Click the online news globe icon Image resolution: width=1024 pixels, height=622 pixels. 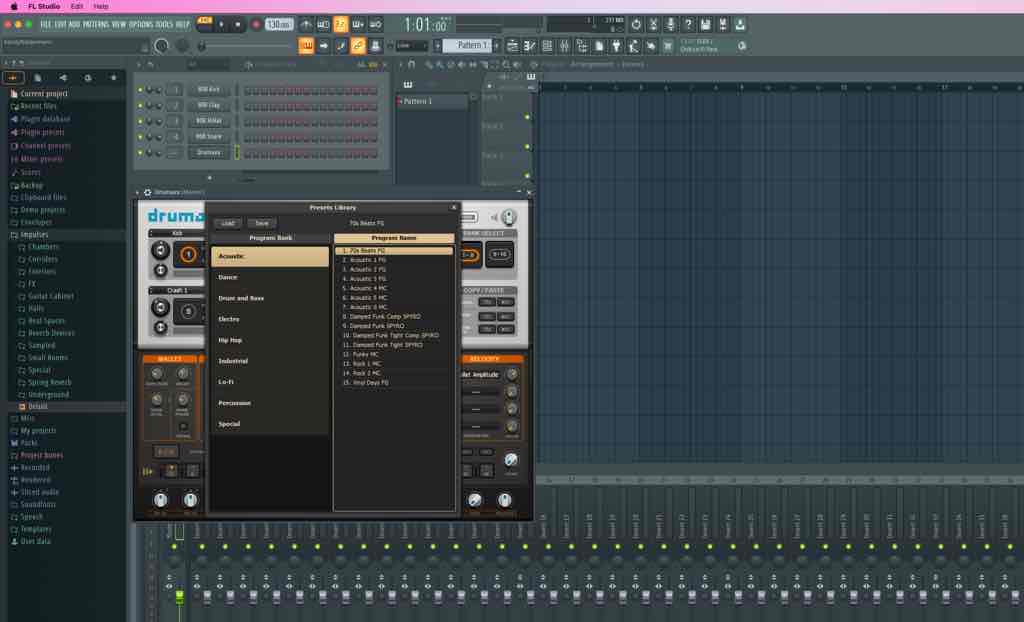pos(742,46)
